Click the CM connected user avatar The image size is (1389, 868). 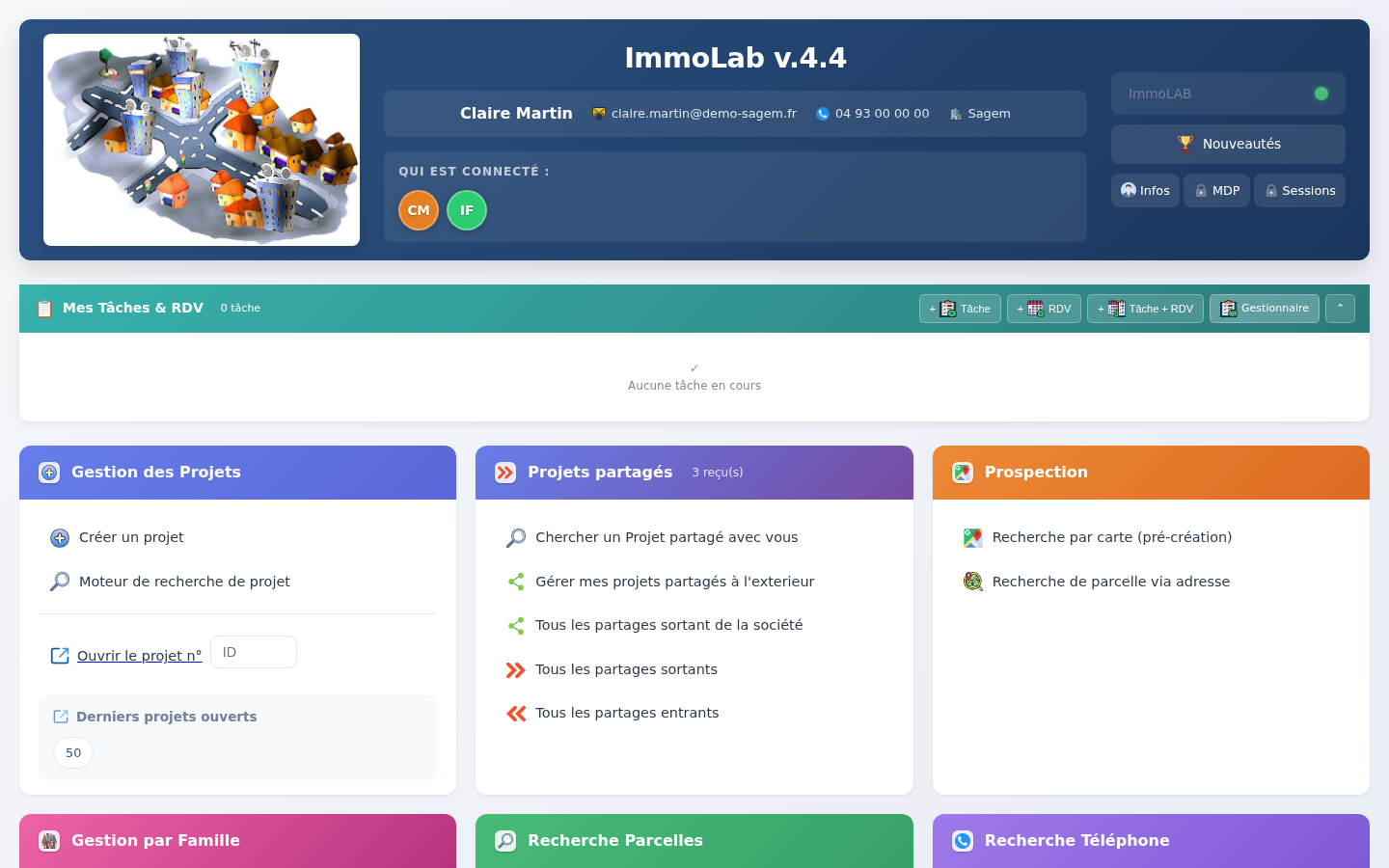[x=419, y=210]
